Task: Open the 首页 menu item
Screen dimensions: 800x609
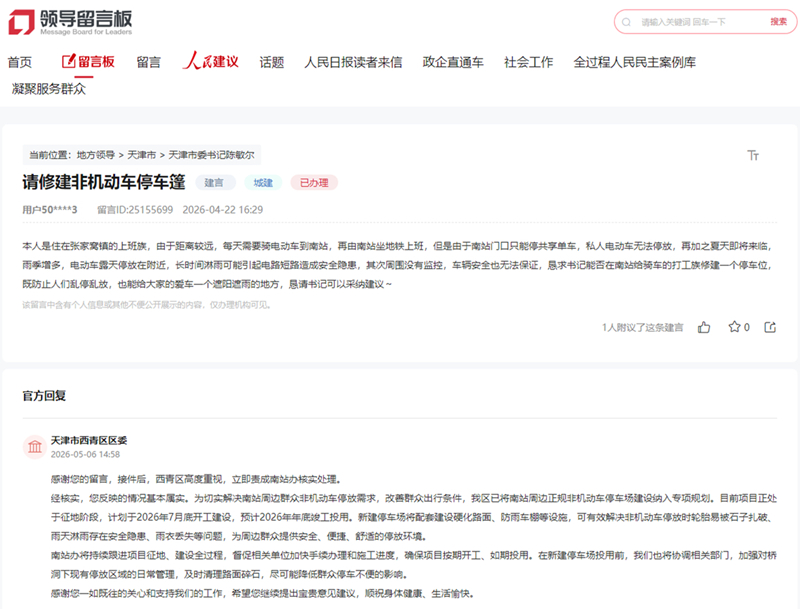Action: [x=19, y=62]
